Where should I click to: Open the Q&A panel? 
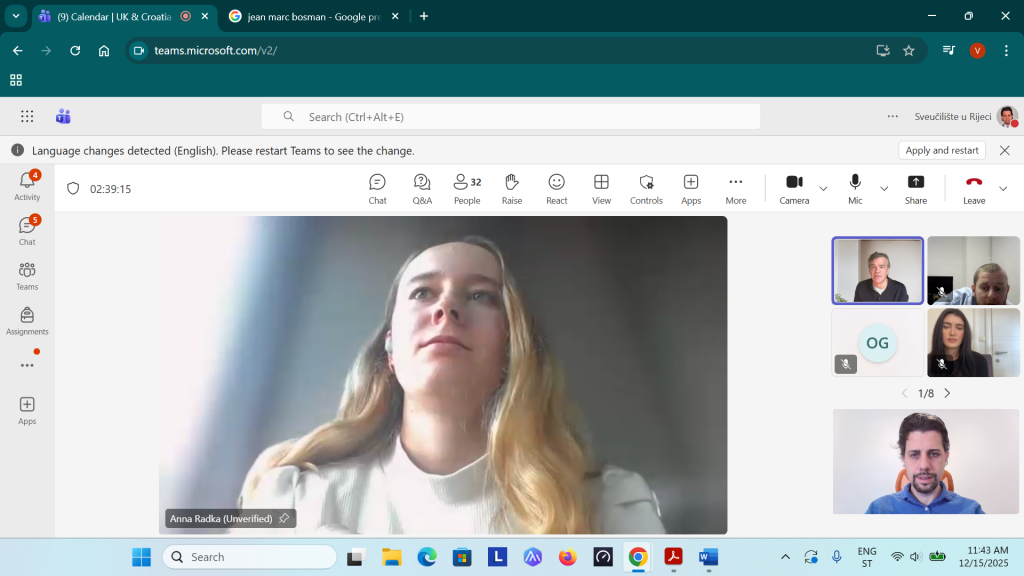(x=422, y=187)
